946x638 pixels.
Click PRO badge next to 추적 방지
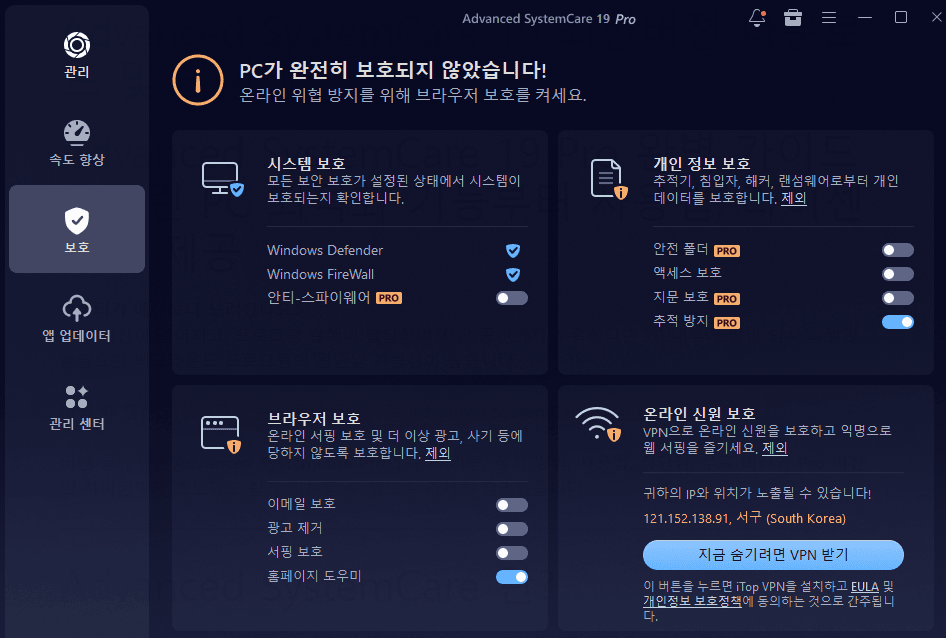727,323
